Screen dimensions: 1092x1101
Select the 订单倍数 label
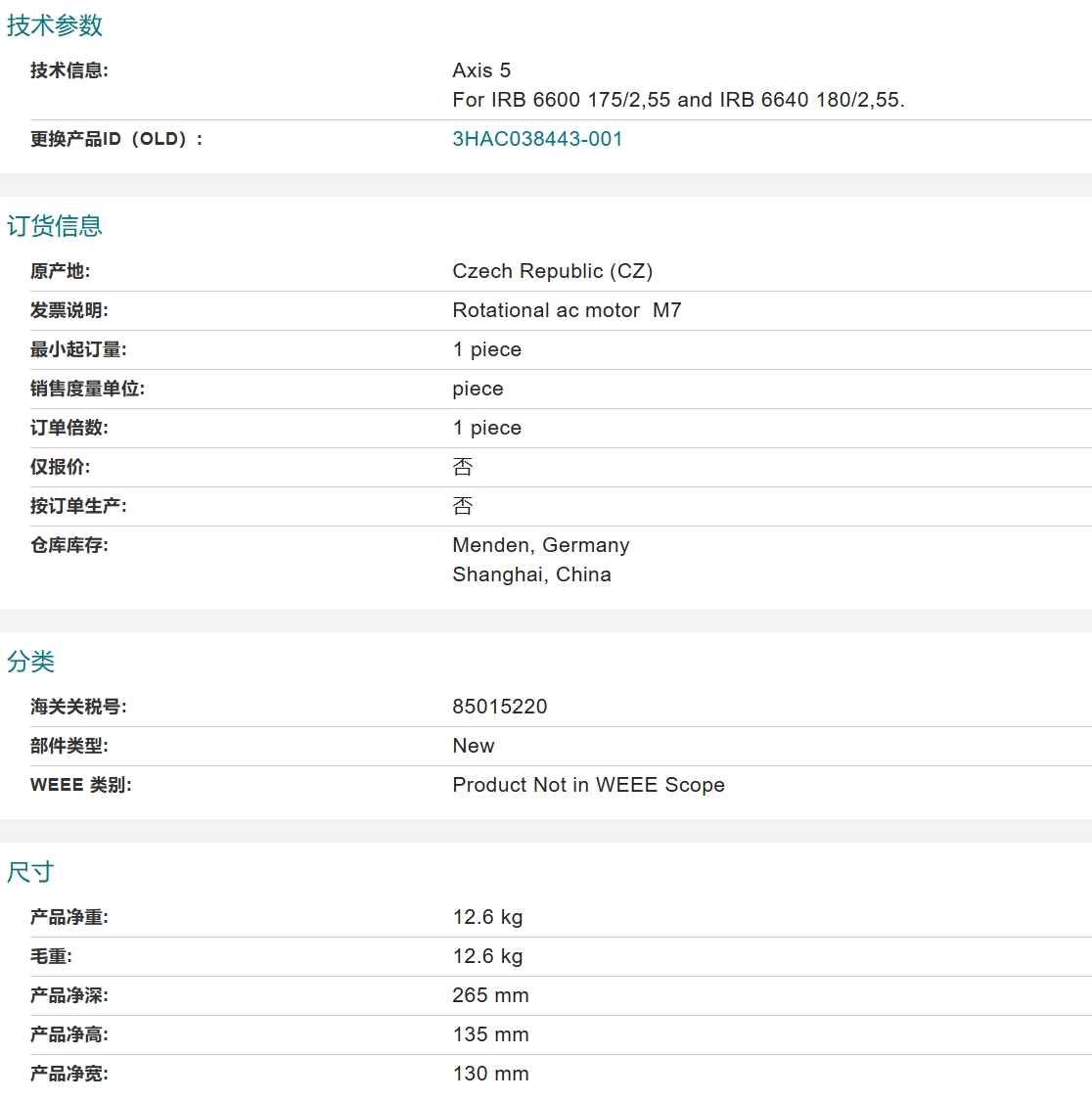(68, 429)
